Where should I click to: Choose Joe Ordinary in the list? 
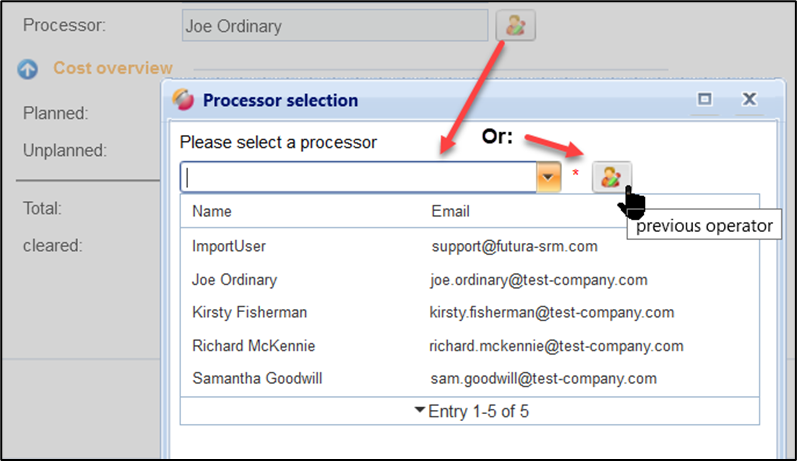tap(235, 280)
